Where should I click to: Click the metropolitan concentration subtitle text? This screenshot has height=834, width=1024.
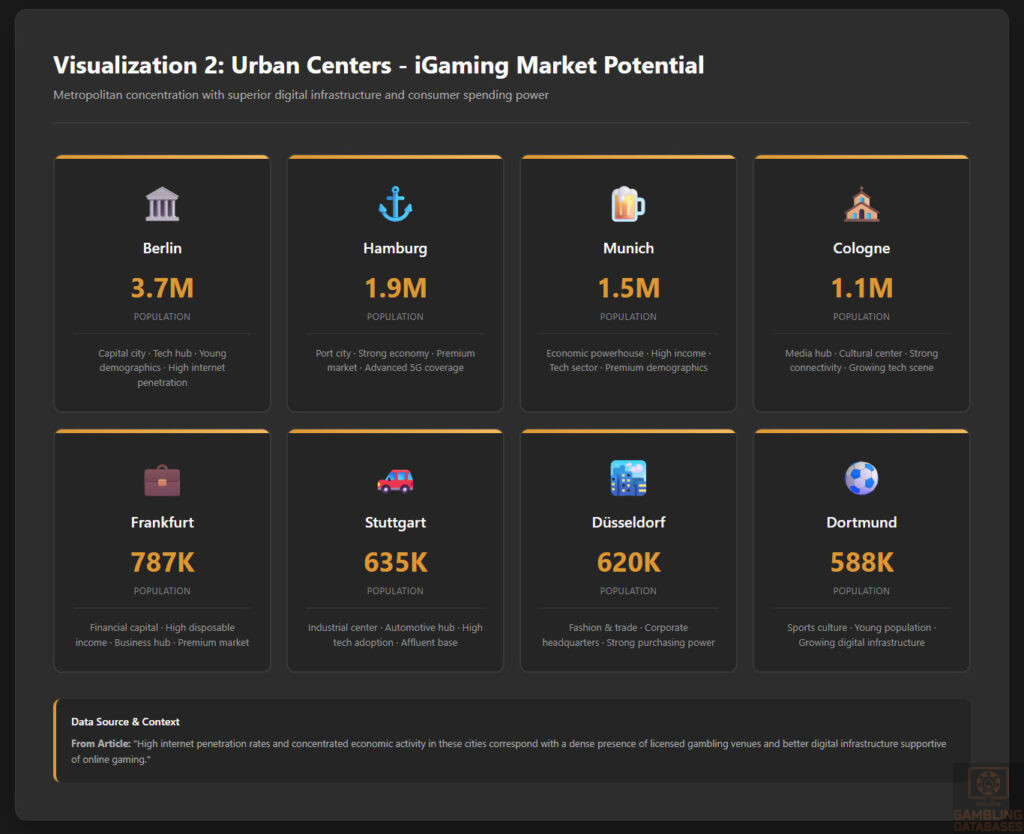300,95
